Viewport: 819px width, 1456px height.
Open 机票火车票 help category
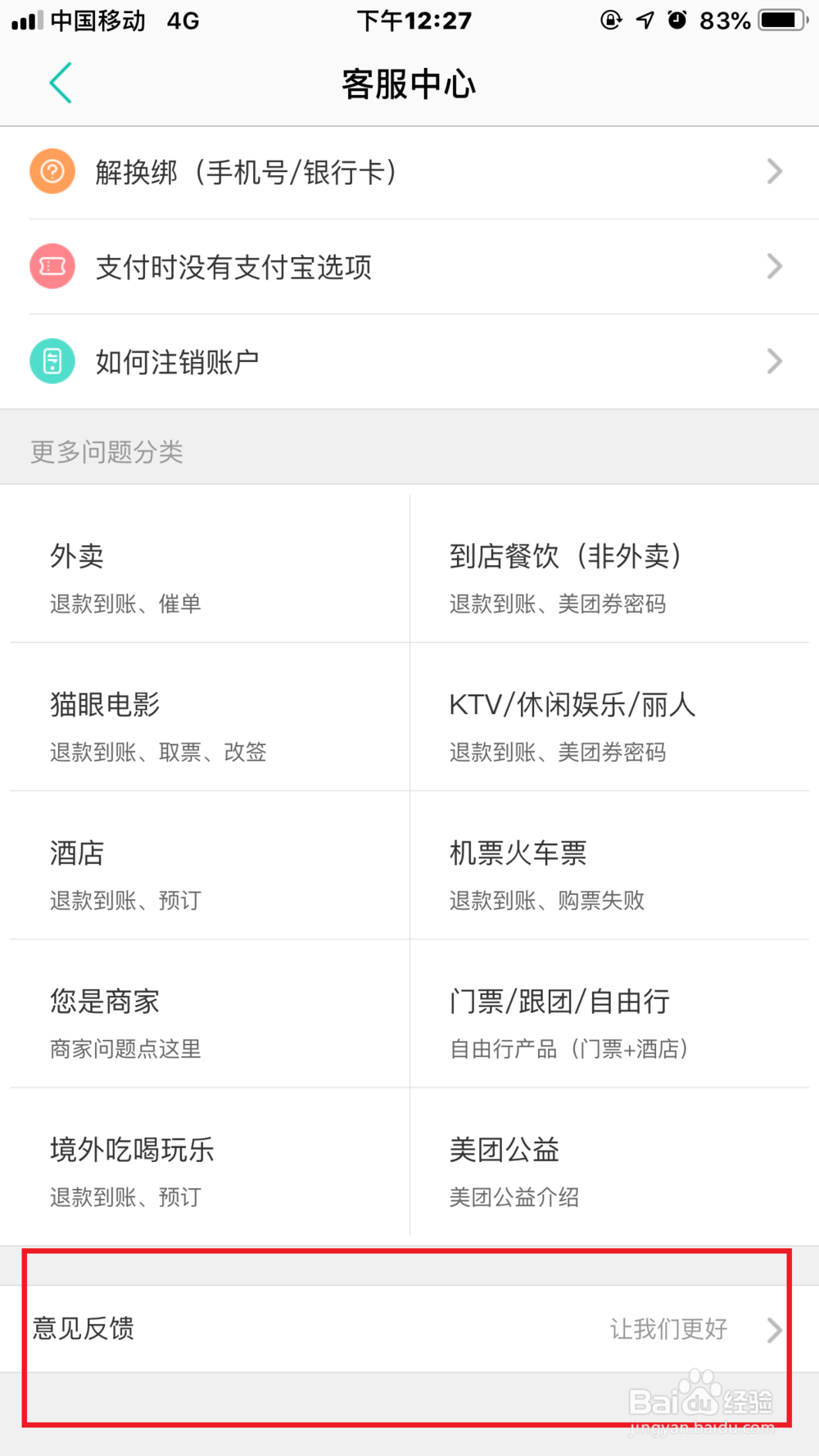click(x=609, y=866)
